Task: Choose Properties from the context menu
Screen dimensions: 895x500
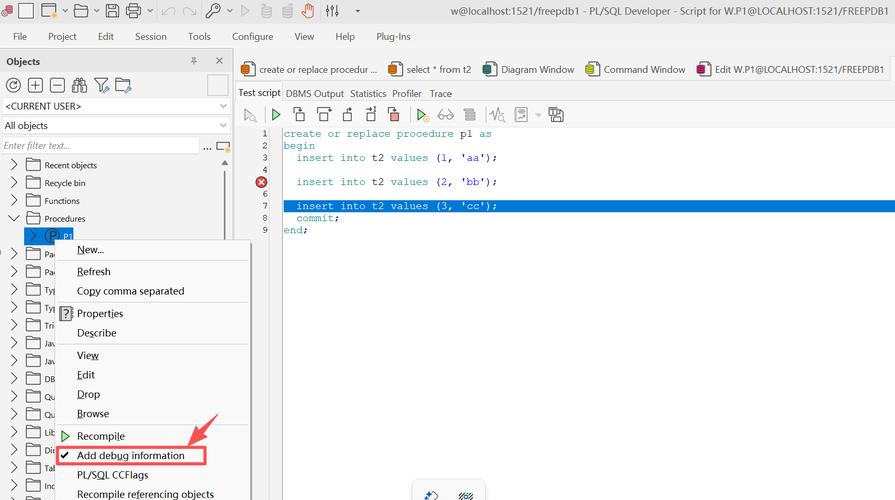Action: (100, 313)
